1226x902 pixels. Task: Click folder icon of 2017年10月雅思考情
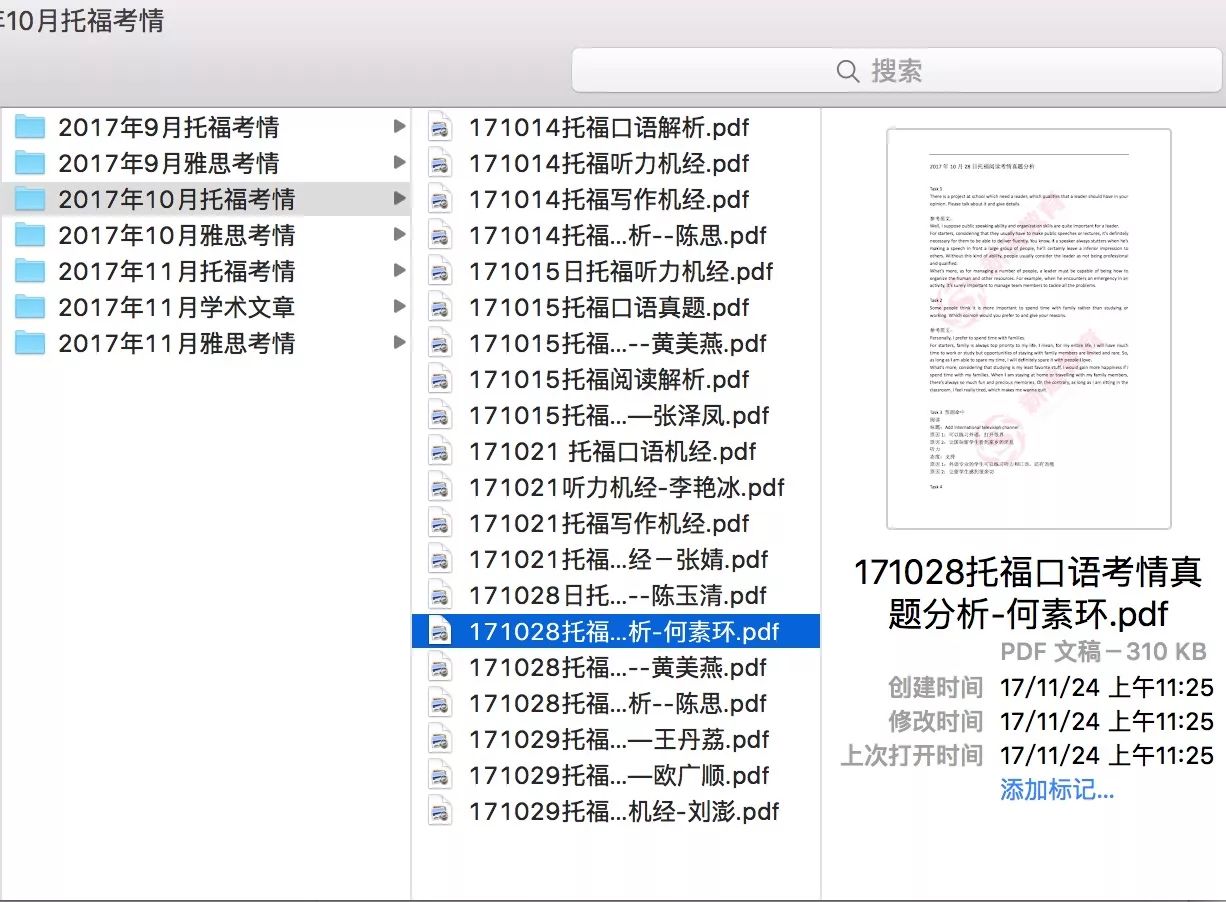pos(31,235)
